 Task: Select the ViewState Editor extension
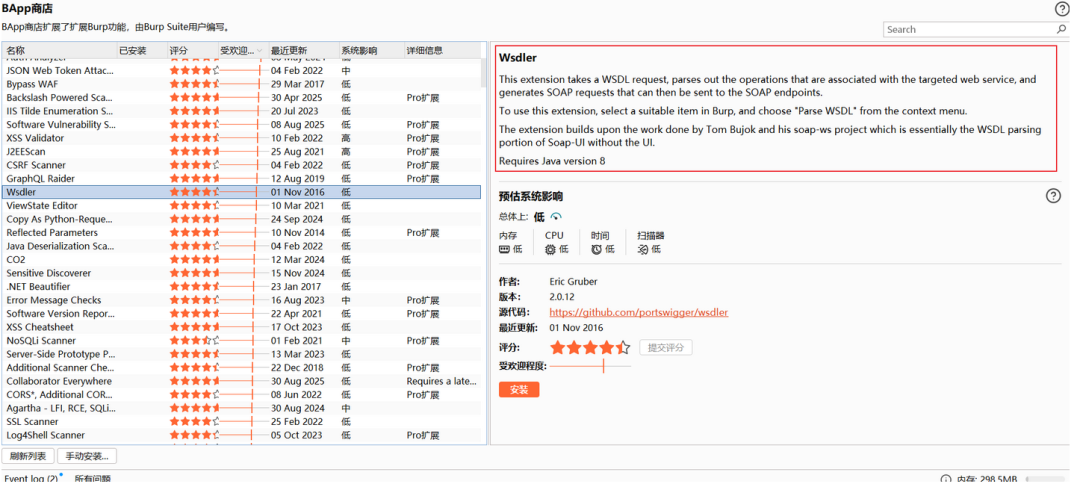pyautogui.click(x=242, y=205)
